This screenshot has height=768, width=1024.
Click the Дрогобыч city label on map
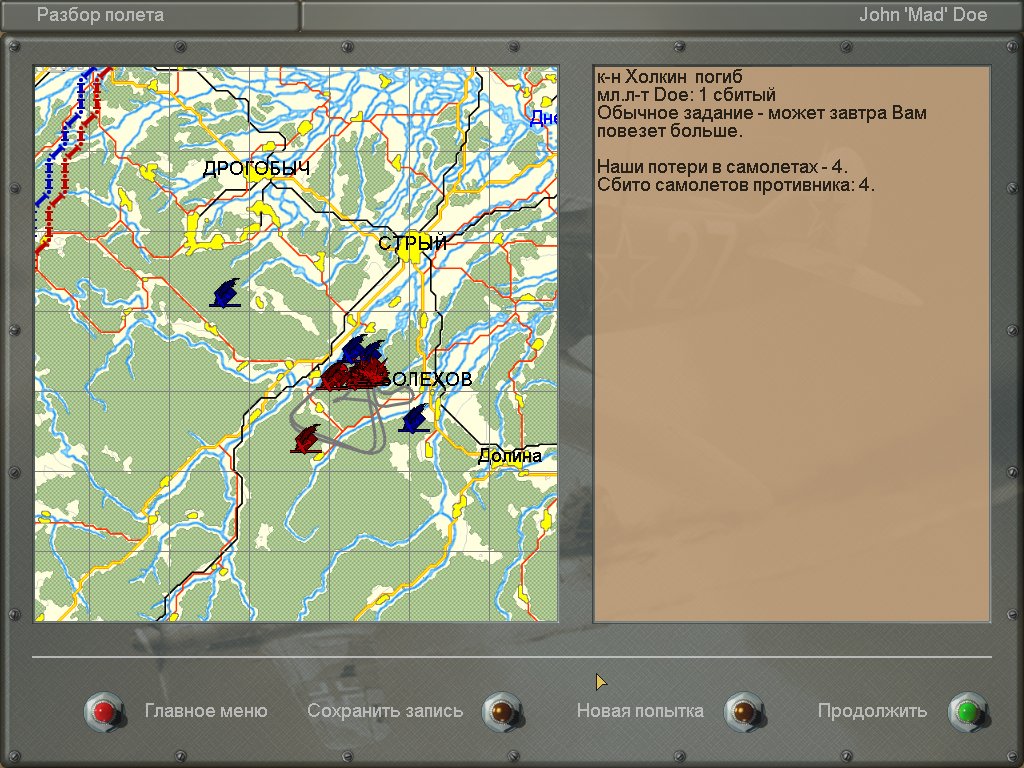click(256, 169)
